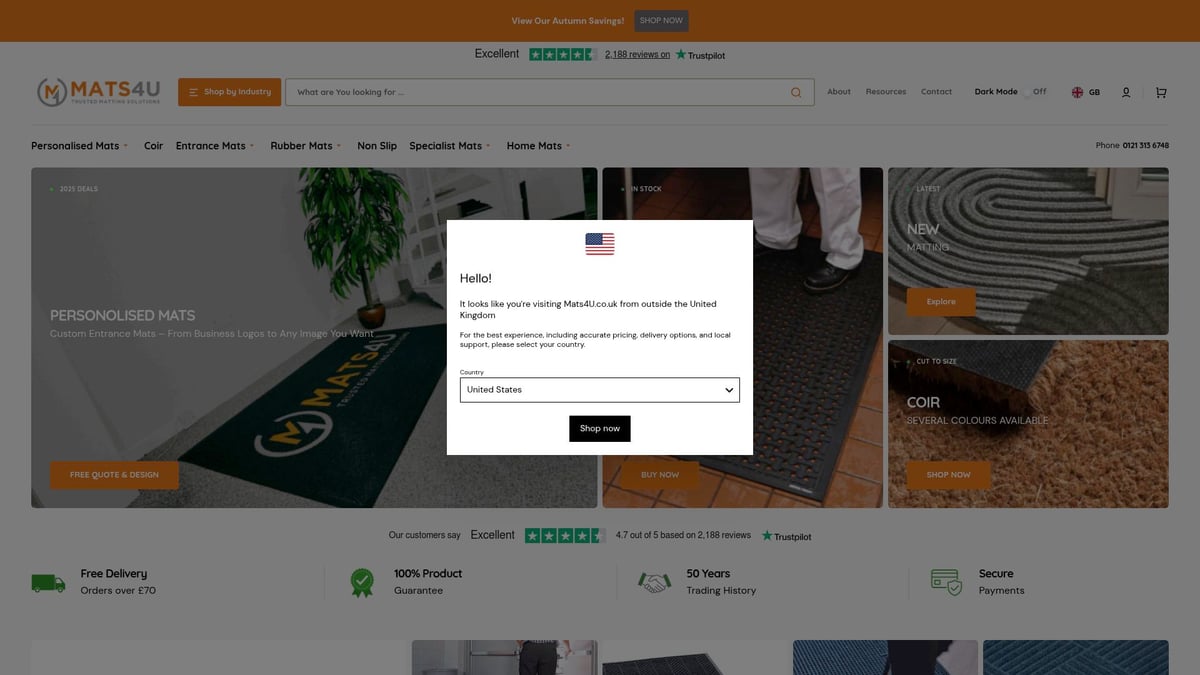Click the search magnifier icon

[x=796, y=92]
